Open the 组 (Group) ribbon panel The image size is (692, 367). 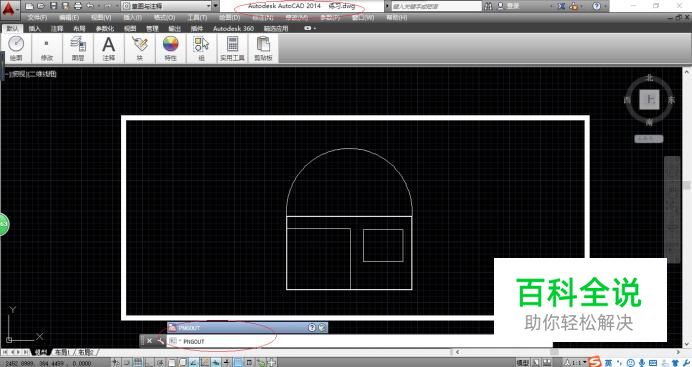[201, 48]
